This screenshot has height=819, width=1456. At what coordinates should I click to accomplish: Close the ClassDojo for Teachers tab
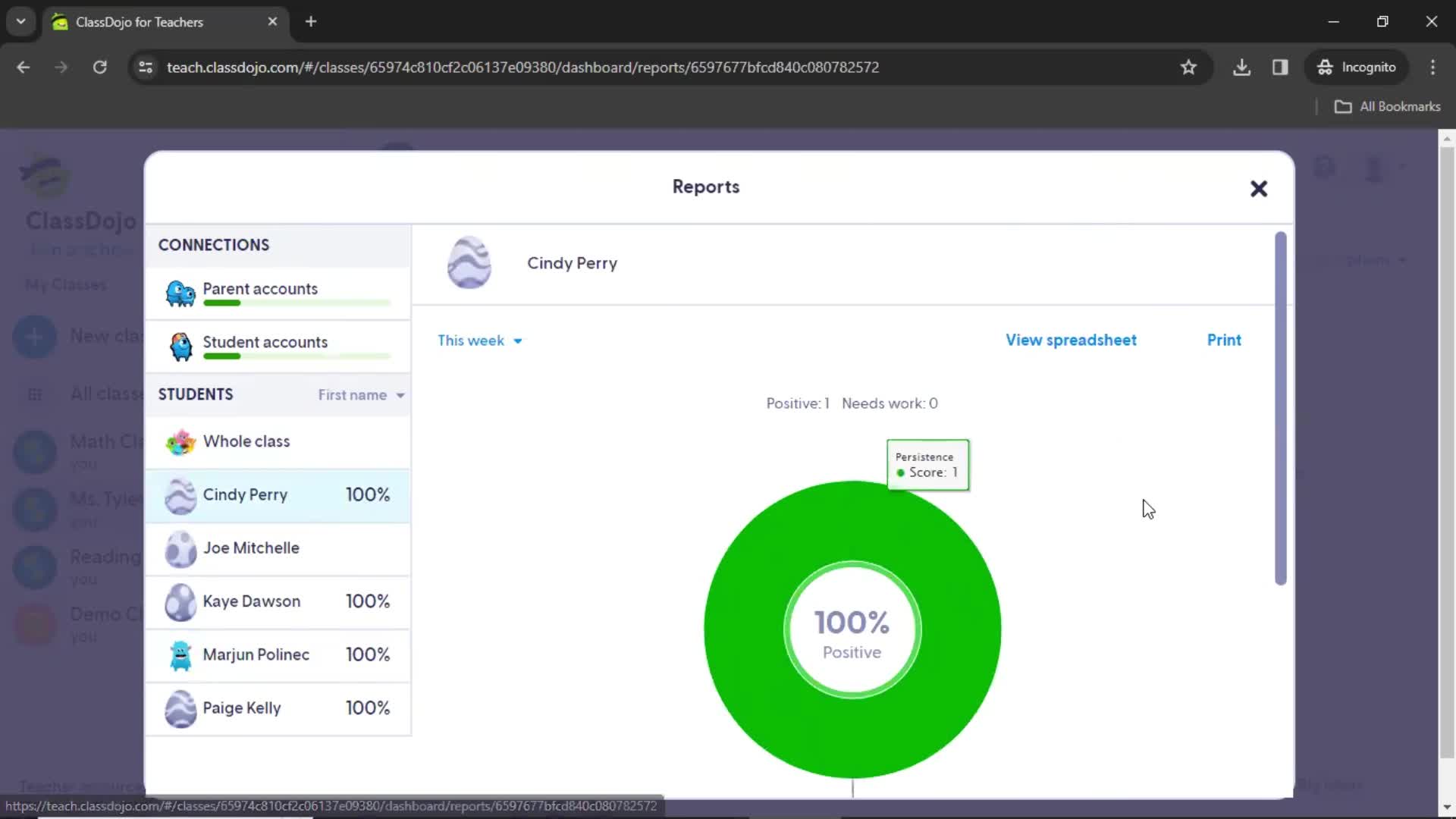[x=272, y=22]
